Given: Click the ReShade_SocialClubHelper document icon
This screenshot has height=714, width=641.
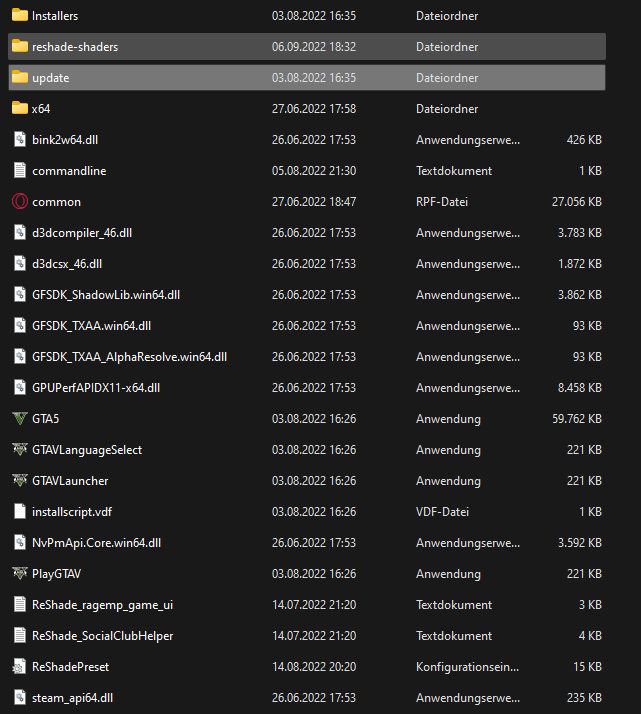Looking at the screenshot, I should (x=20, y=636).
